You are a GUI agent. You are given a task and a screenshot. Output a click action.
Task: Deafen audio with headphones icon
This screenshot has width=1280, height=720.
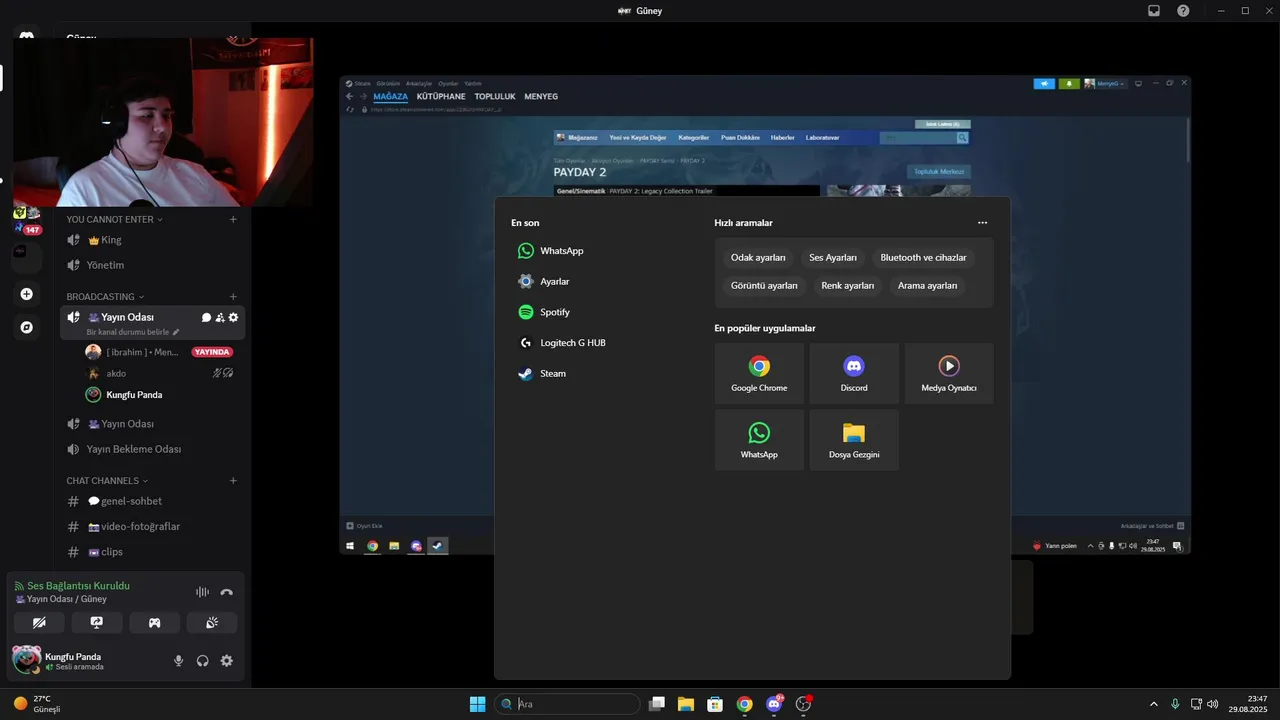[203, 661]
